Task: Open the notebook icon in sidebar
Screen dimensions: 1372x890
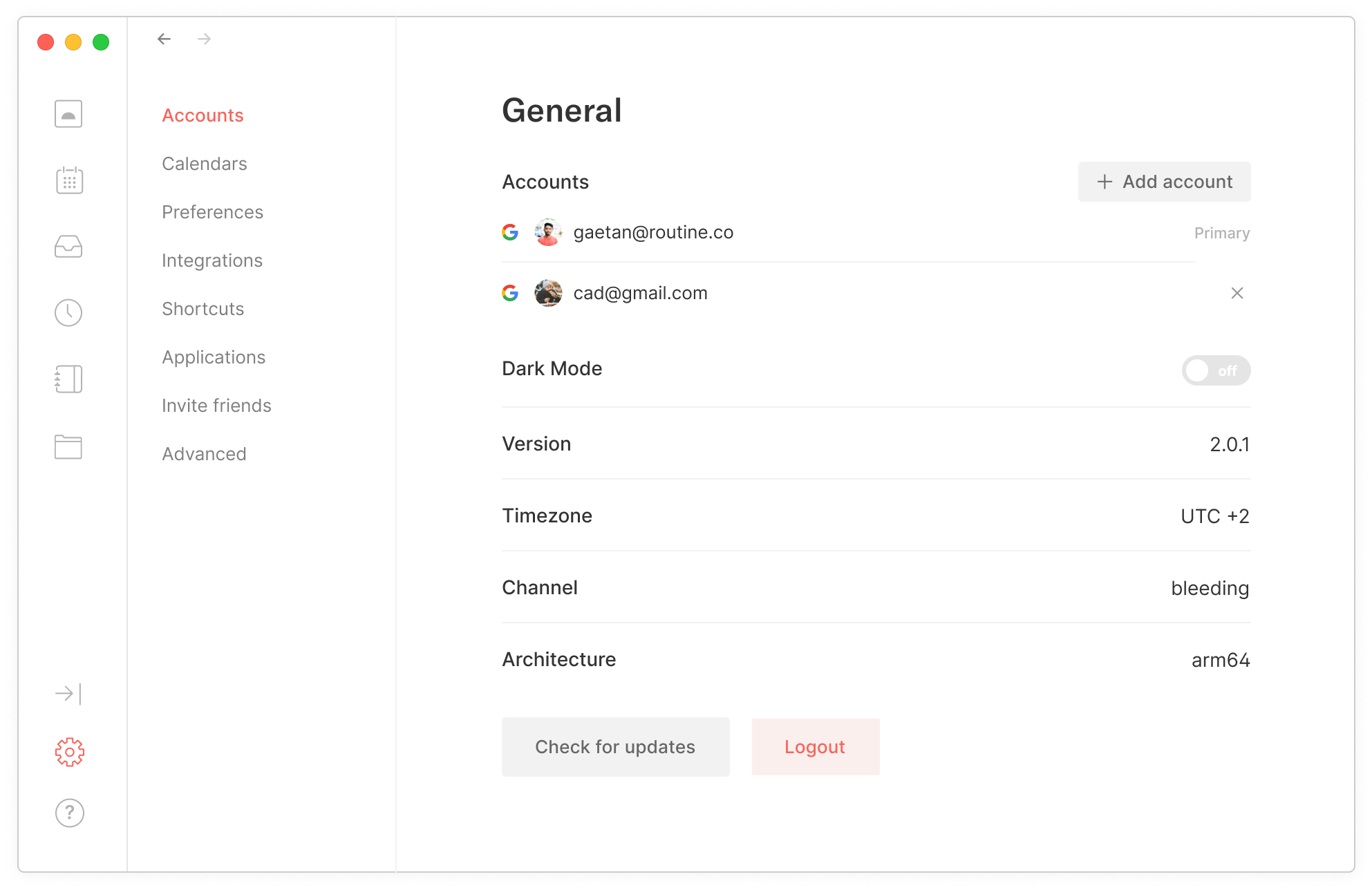Action: [68, 379]
